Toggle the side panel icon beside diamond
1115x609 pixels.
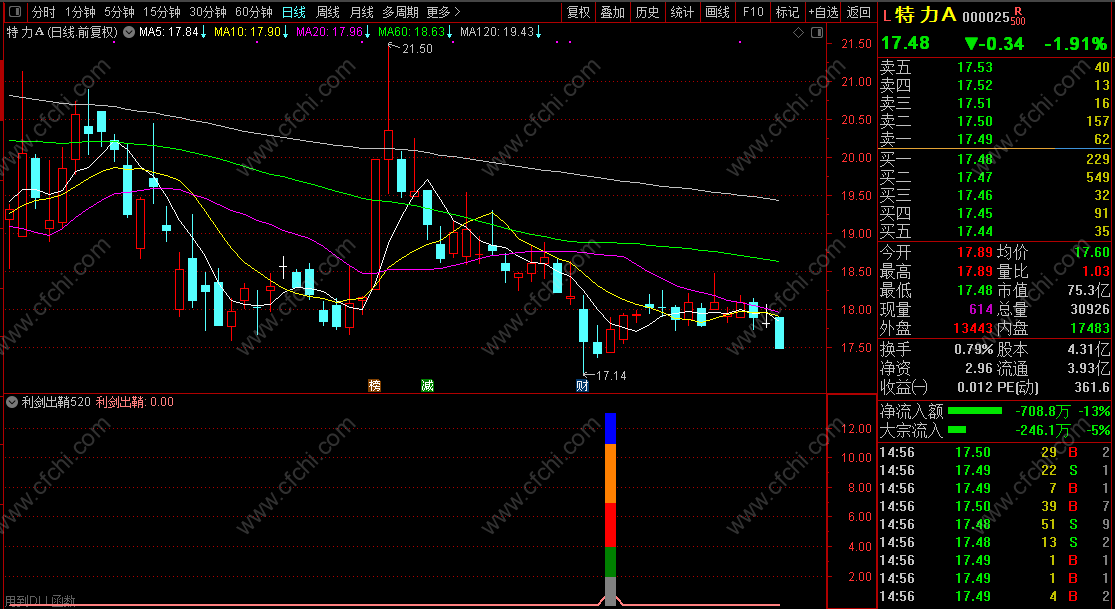pos(816,32)
